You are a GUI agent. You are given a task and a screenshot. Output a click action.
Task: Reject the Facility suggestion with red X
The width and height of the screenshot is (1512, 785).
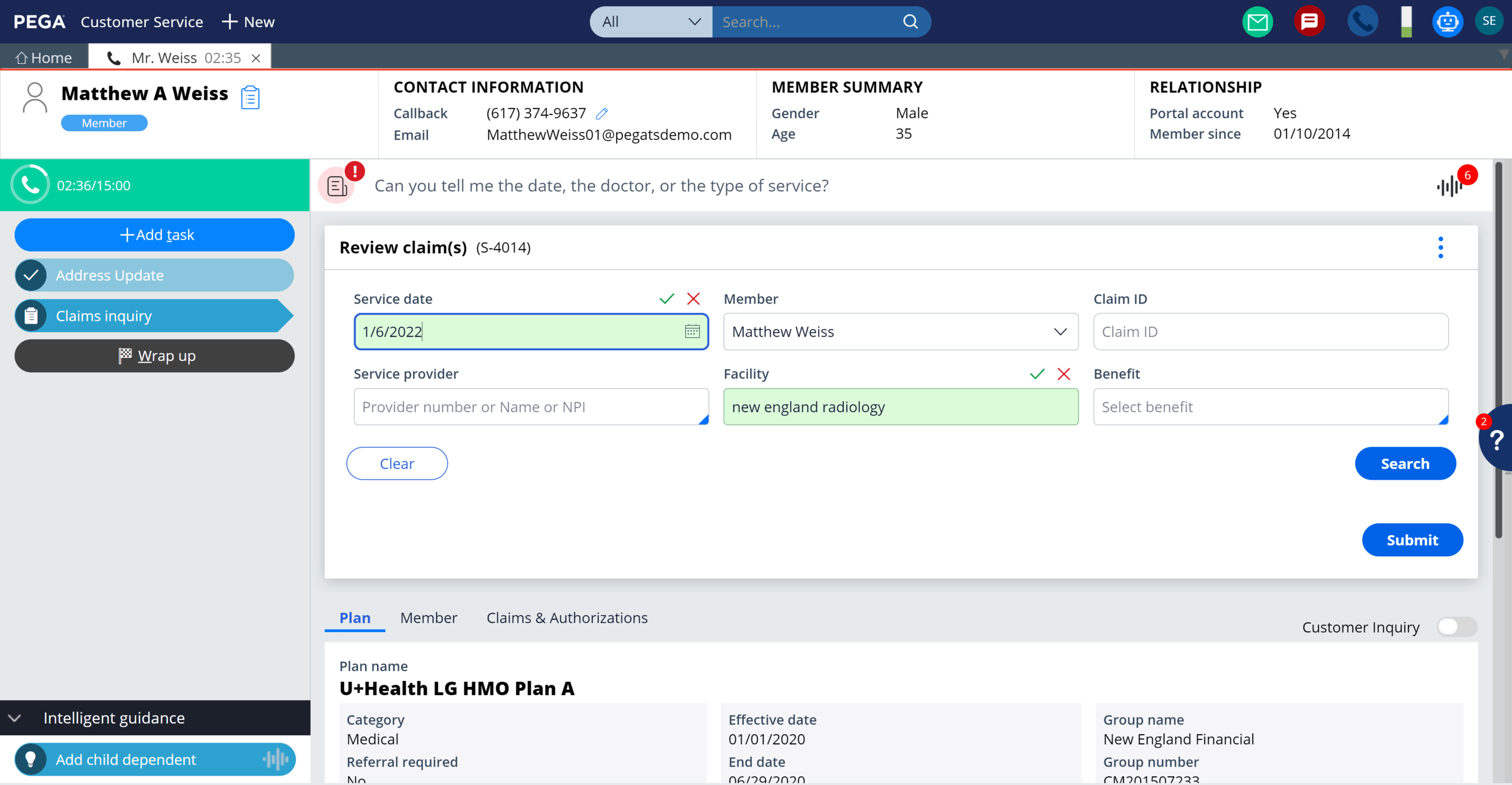pos(1064,374)
